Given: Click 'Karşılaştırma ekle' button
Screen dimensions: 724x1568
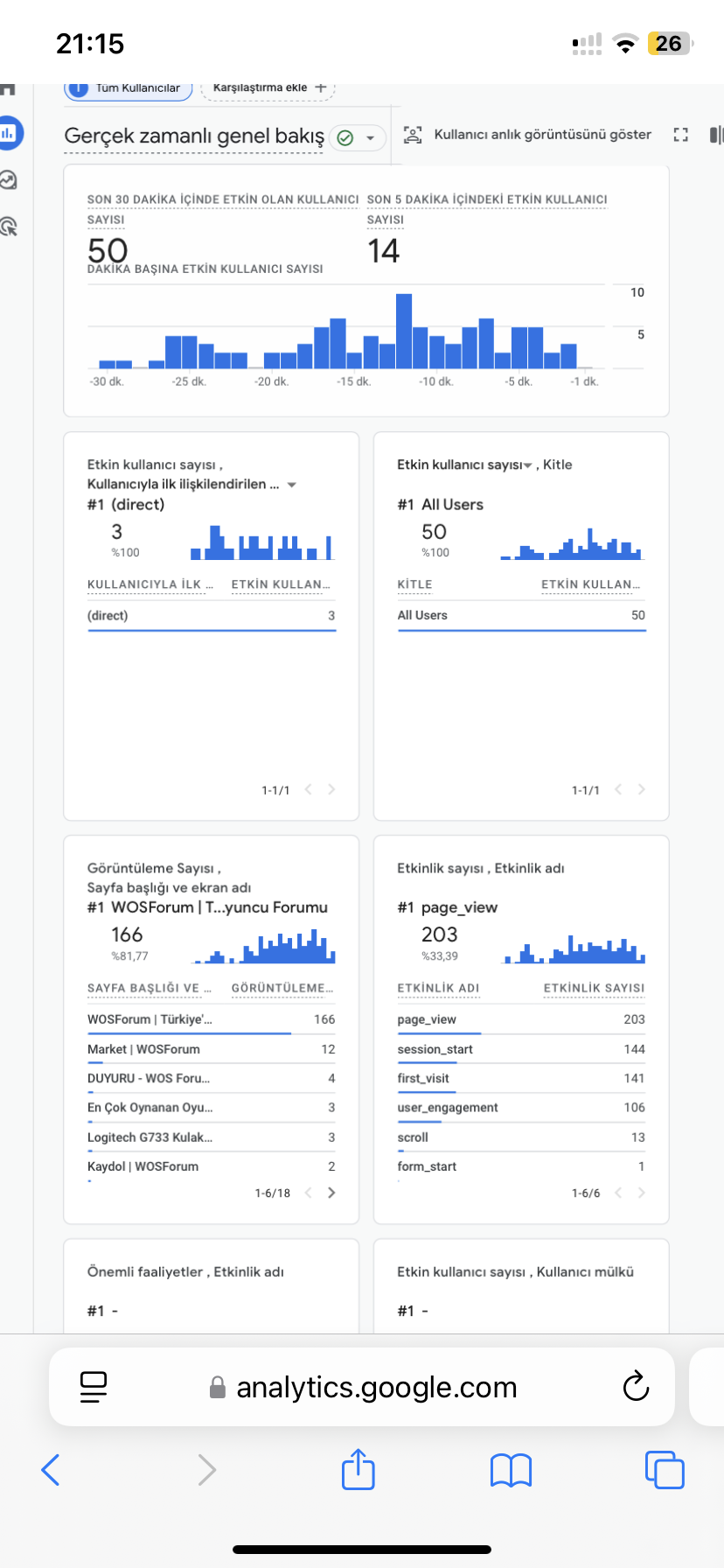Looking at the screenshot, I should point(268,88).
